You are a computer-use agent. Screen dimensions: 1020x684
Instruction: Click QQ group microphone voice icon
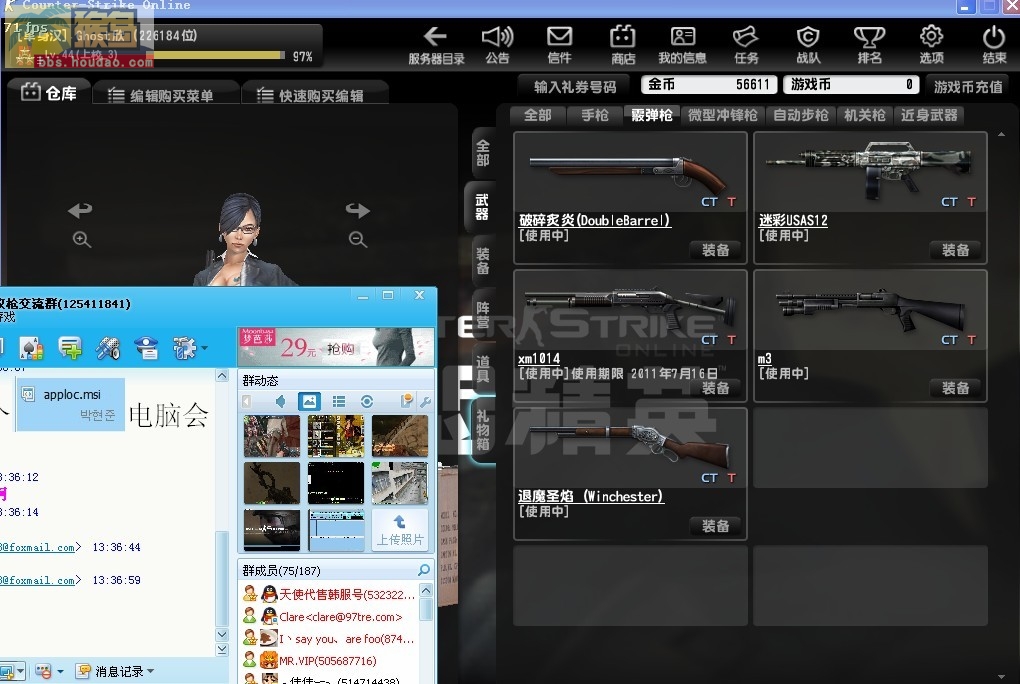point(108,348)
